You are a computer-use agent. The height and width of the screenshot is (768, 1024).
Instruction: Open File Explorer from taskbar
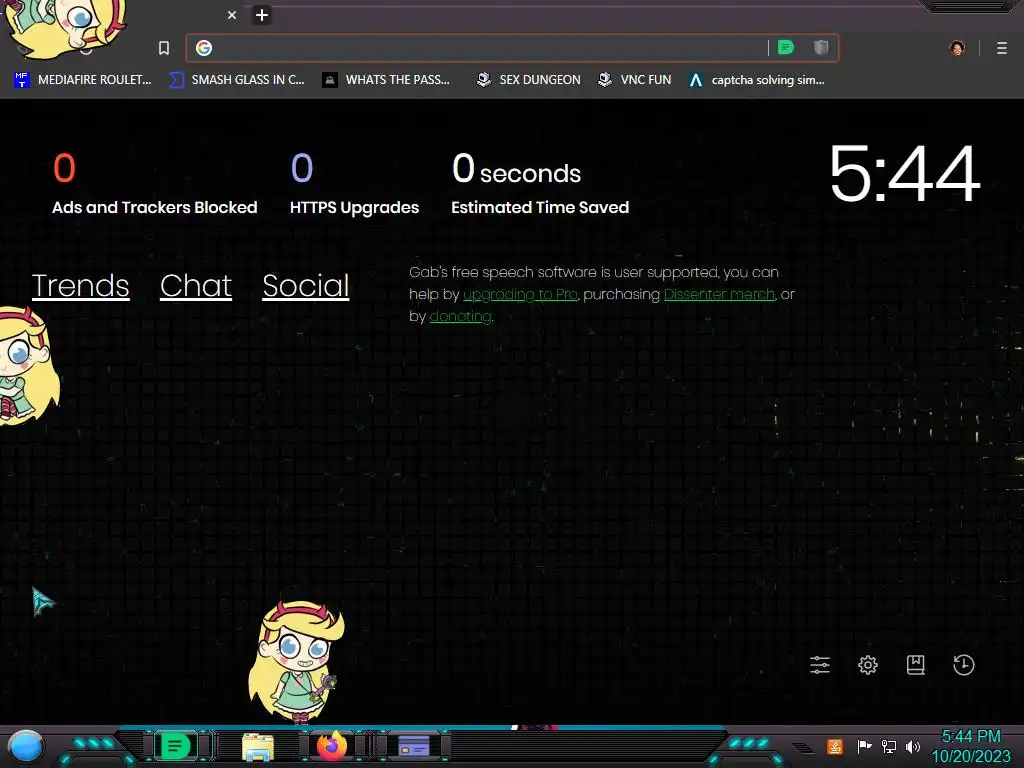tap(258, 746)
